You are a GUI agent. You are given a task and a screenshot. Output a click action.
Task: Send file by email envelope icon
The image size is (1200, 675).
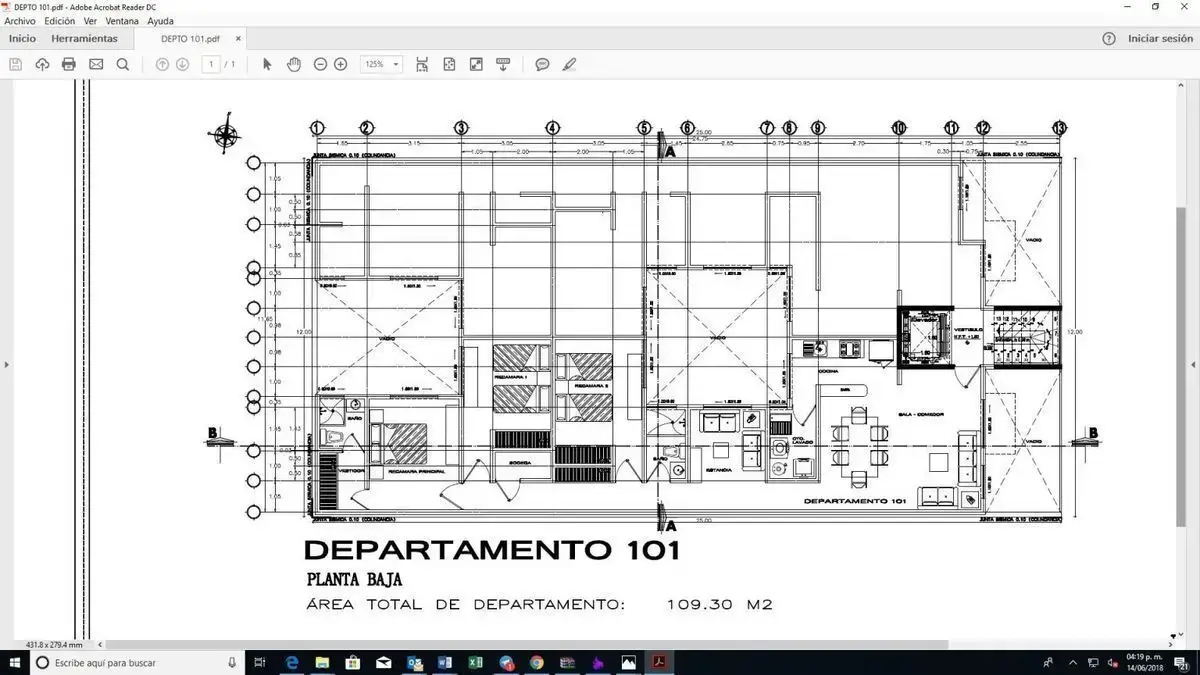click(x=96, y=64)
